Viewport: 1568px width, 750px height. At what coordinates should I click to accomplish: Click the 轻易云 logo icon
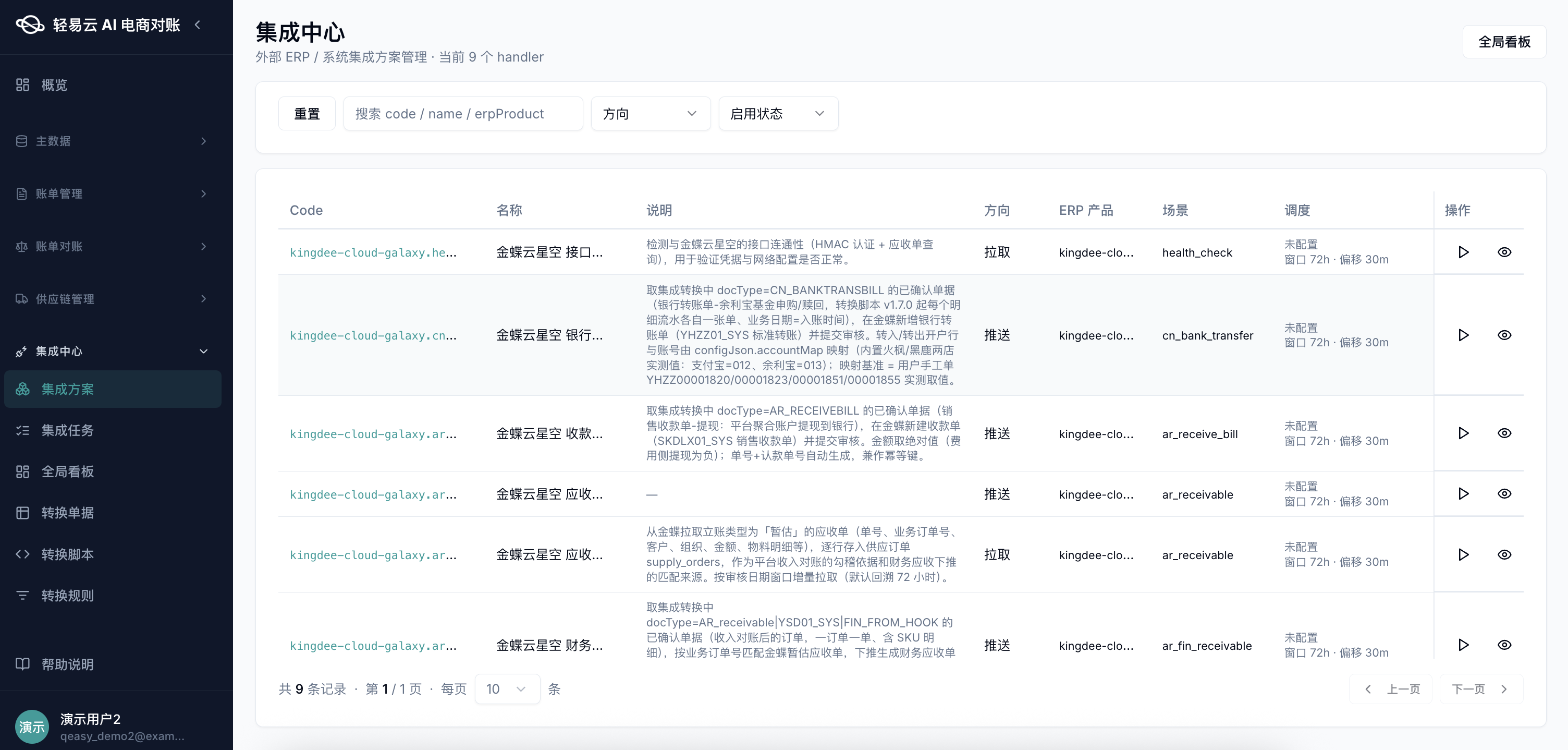(30, 25)
